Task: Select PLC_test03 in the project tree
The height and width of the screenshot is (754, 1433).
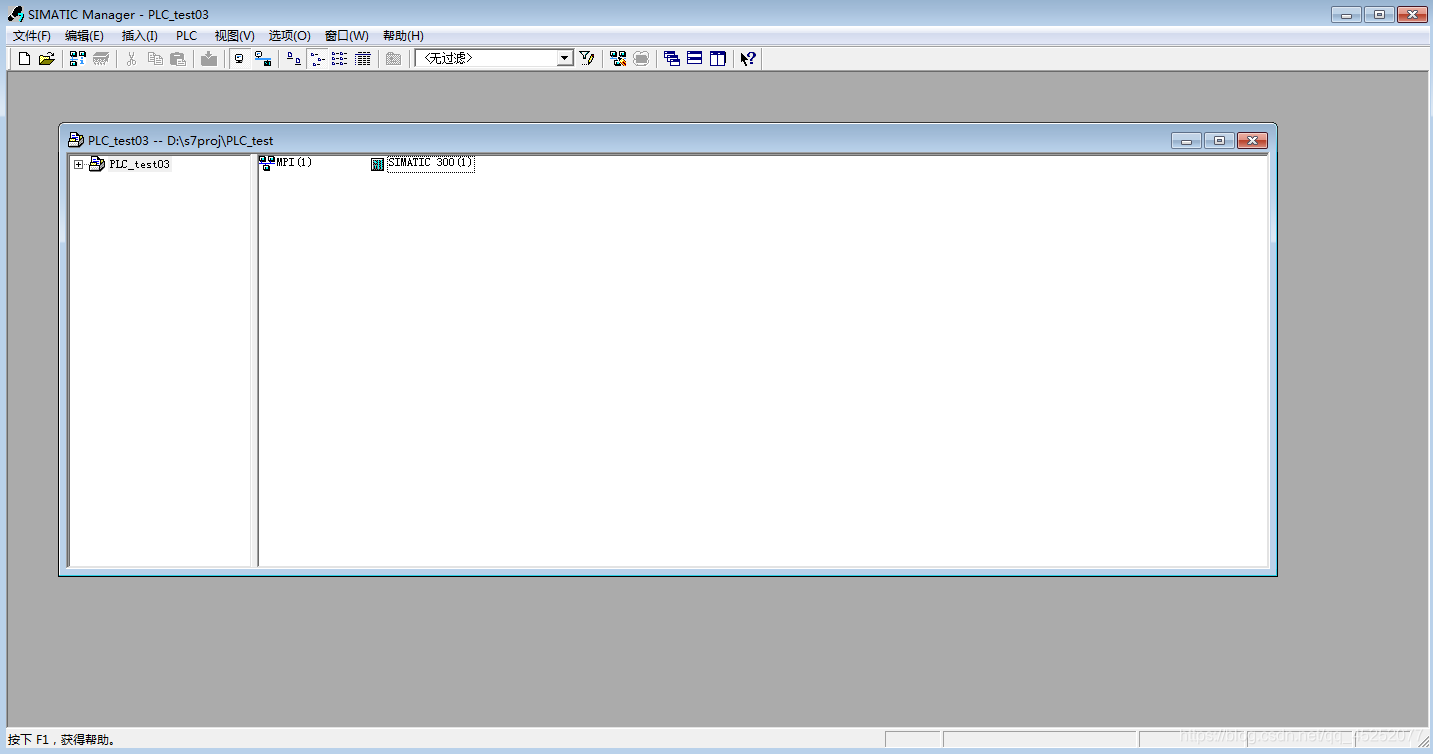Action: (139, 165)
